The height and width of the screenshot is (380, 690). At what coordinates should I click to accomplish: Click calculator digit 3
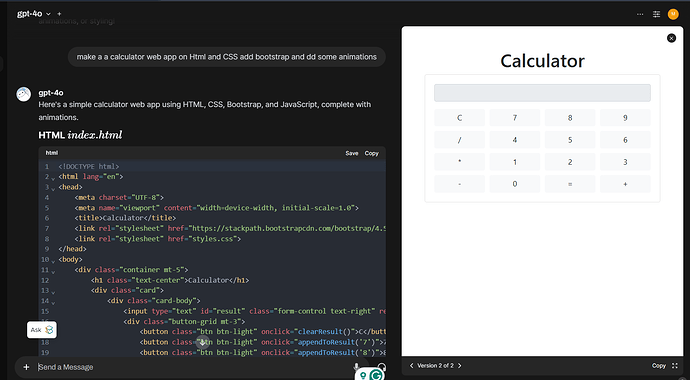(625, 162)
